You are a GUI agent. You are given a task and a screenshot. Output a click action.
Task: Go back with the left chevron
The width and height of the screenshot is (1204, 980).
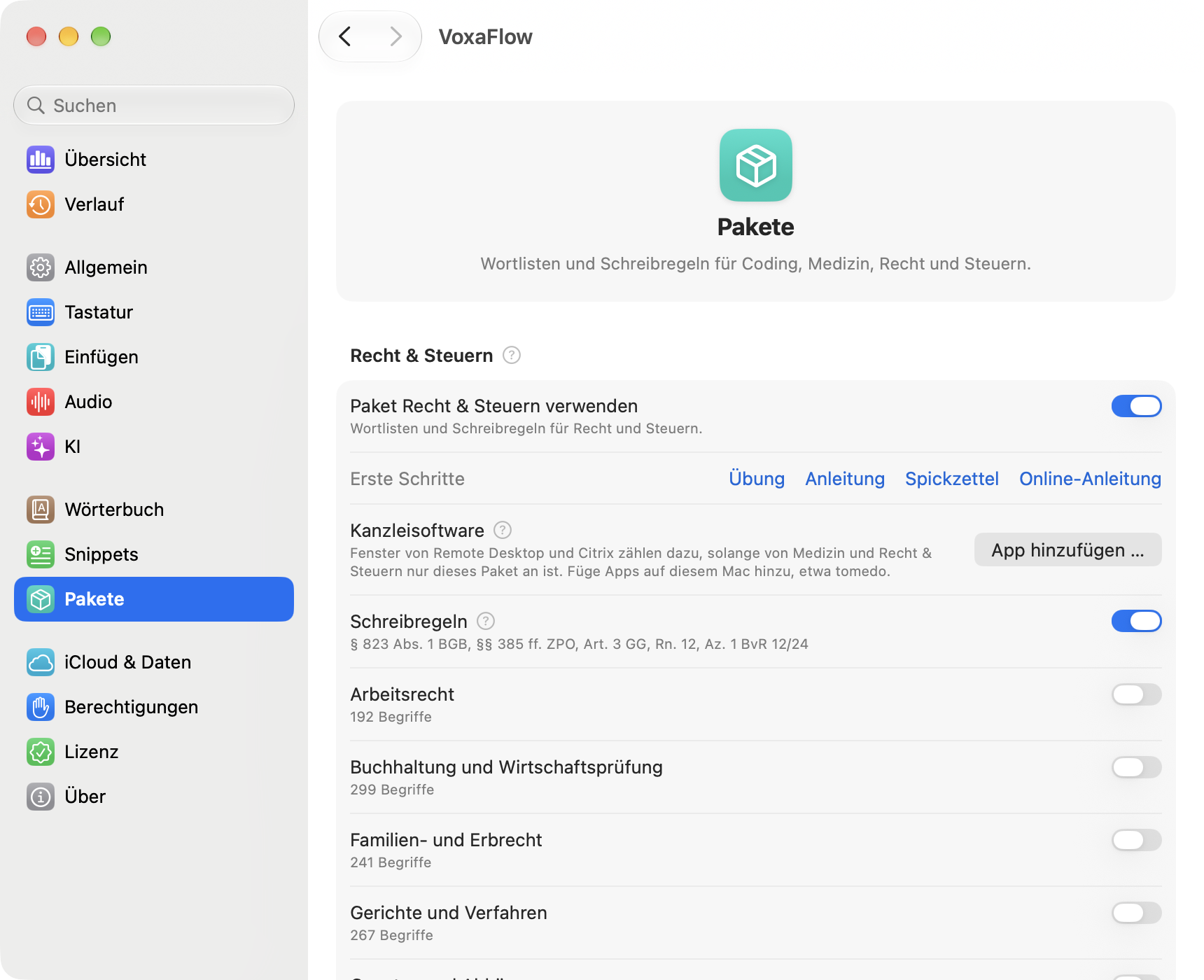tap(345, 36)
